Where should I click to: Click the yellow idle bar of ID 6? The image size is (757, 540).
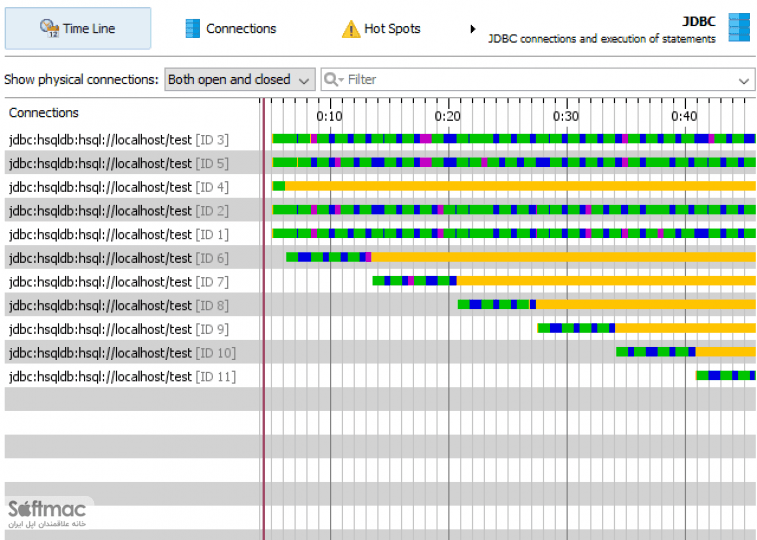point(563,257)
